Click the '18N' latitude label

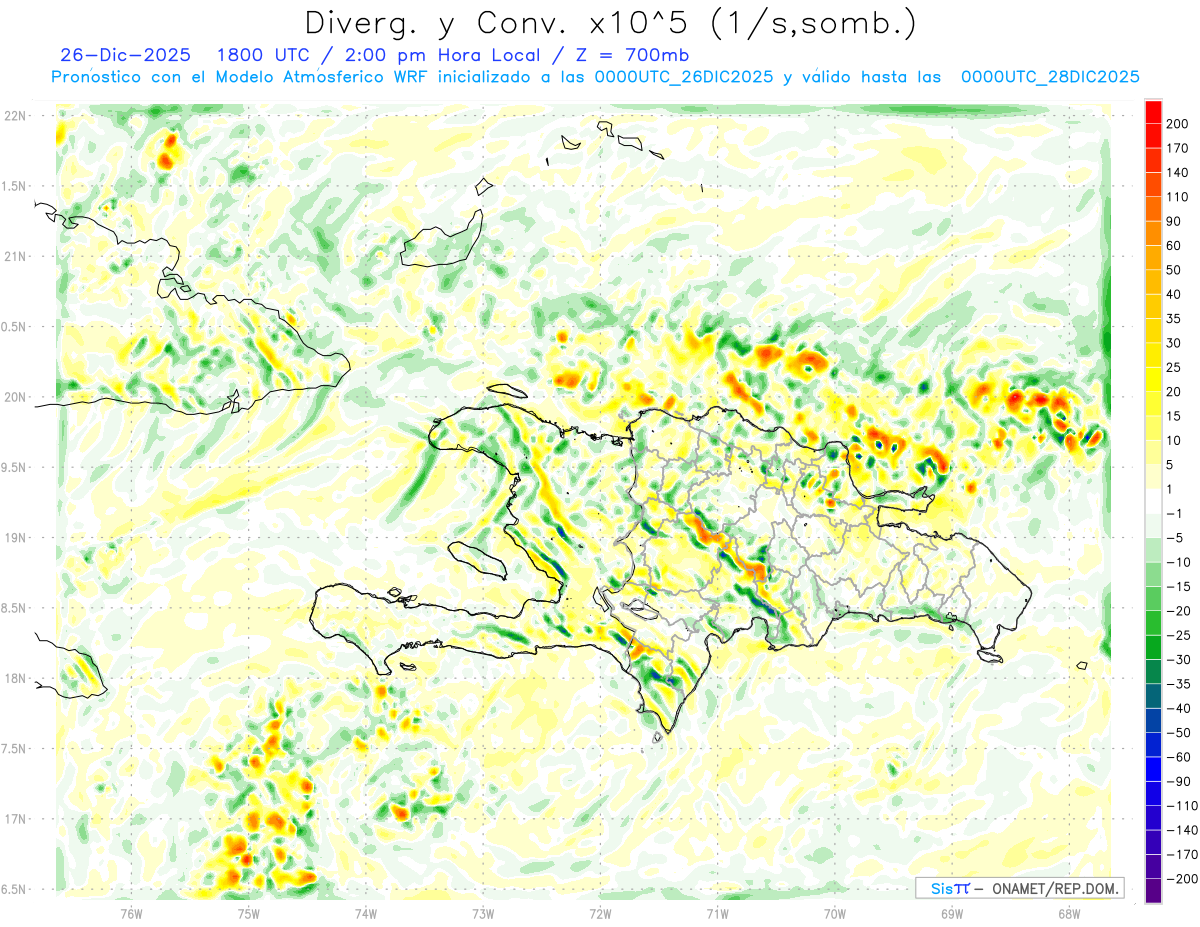(x=16, y=678)
